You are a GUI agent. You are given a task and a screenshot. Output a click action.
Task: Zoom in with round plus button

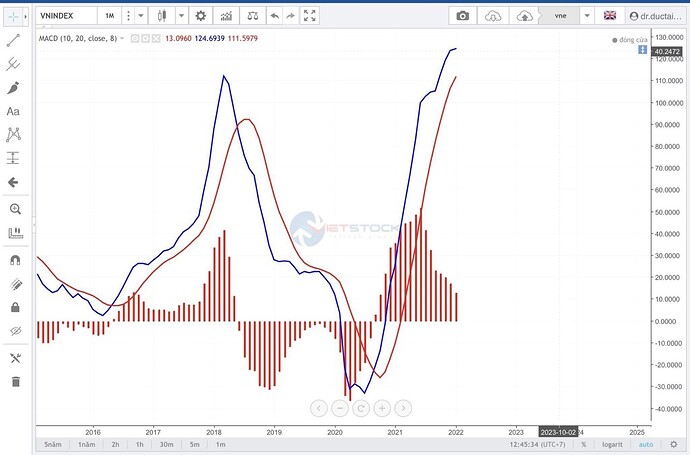(382, 408)
